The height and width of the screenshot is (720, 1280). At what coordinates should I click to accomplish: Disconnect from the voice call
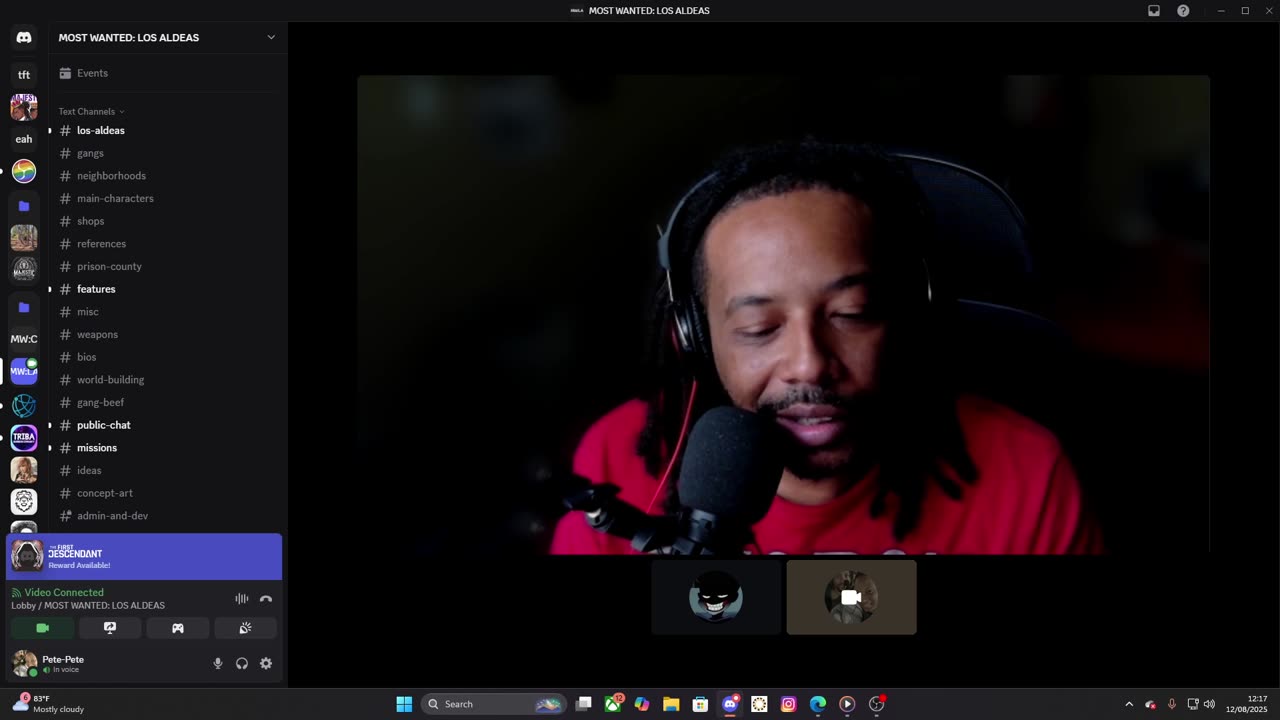[266, 599]
